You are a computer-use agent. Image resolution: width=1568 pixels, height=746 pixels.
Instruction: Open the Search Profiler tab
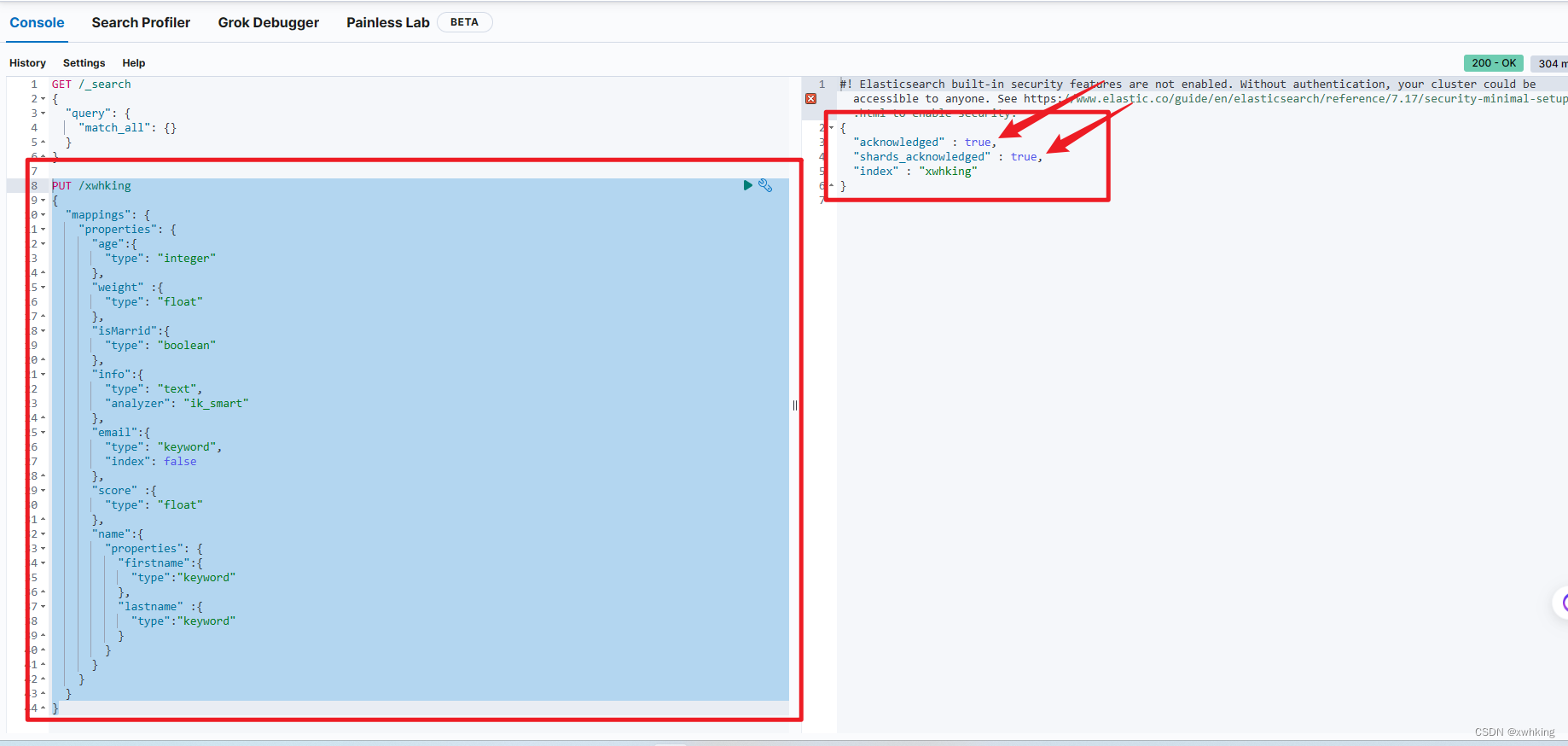pos(141,22)
